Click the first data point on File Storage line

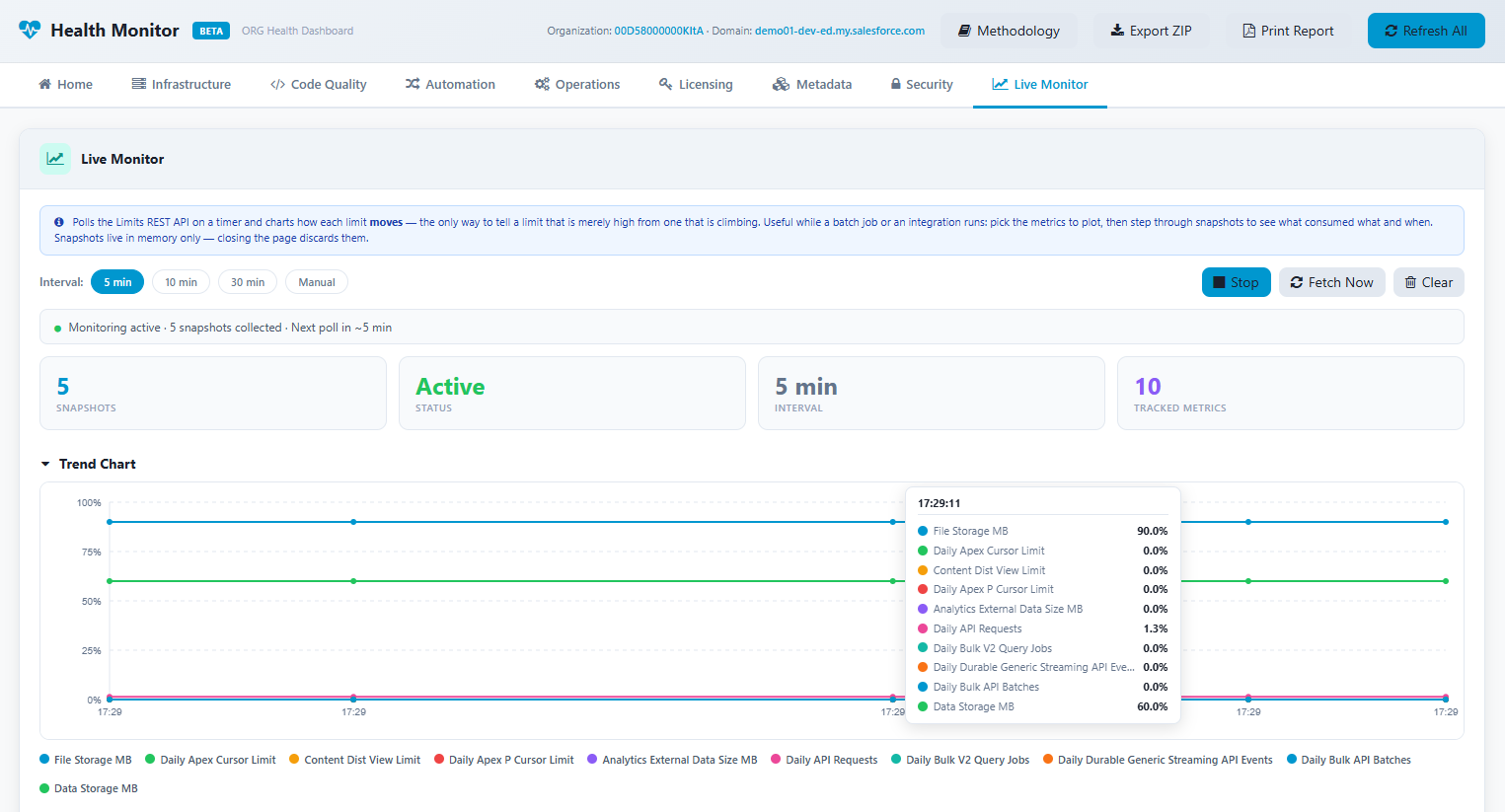[x=110, y=522]
